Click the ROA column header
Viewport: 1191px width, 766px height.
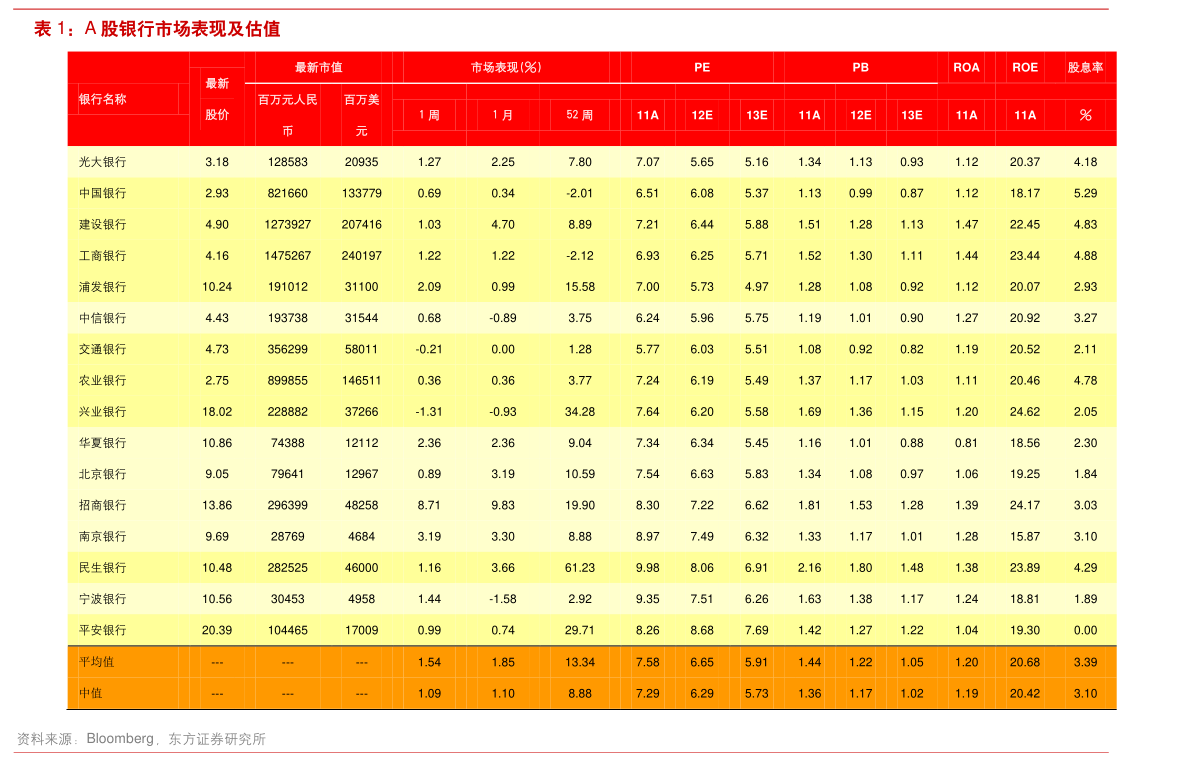(x=966, y=67)
